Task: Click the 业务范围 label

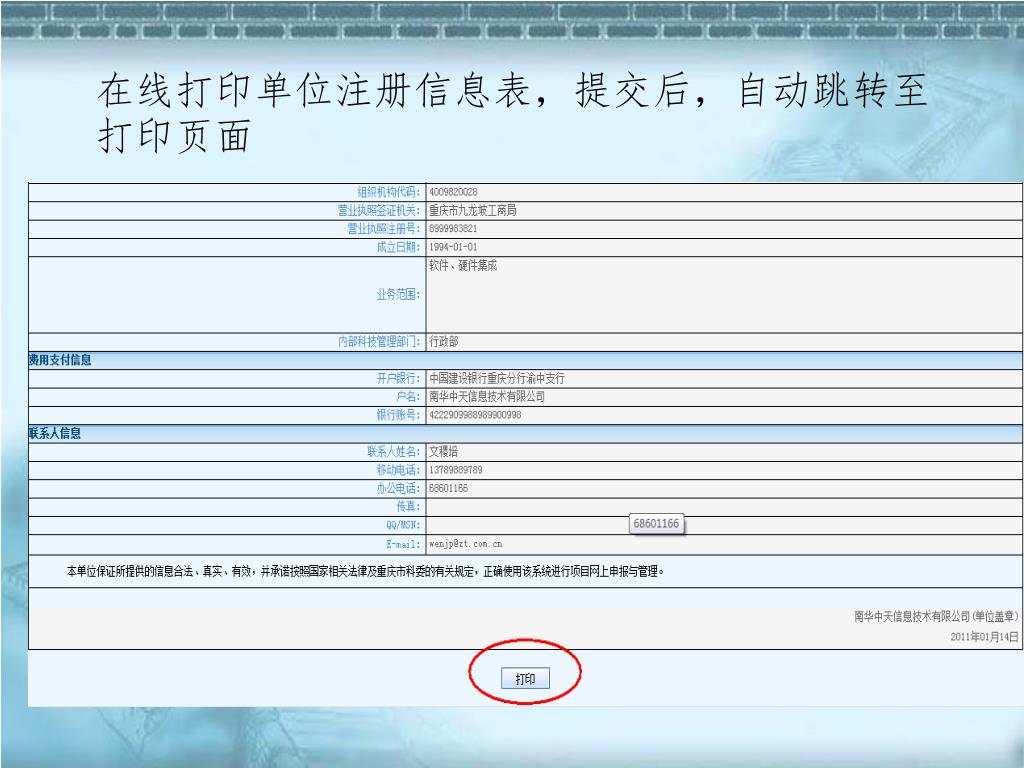Action: click(398, 295)
